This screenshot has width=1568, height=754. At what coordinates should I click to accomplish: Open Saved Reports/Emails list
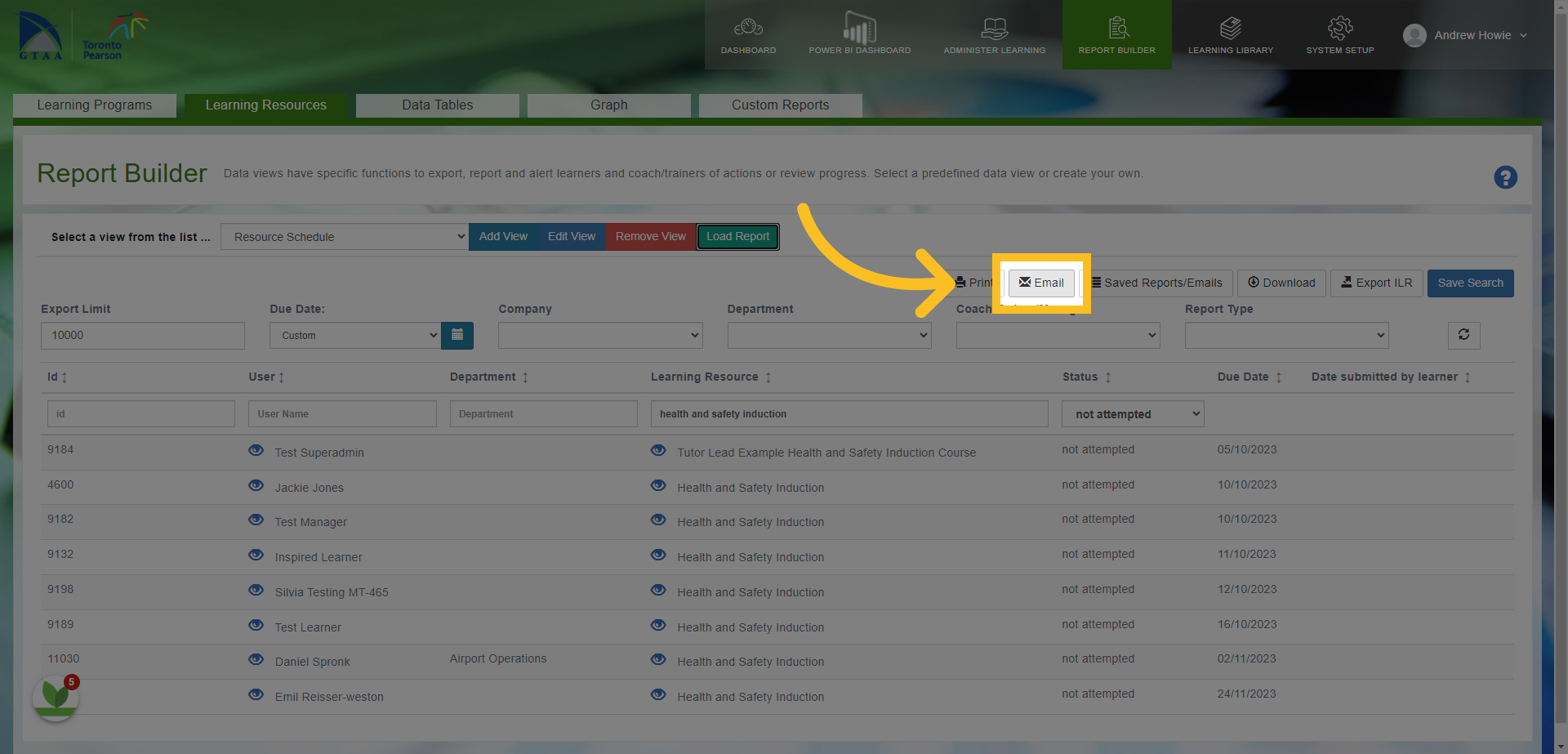1157,283
